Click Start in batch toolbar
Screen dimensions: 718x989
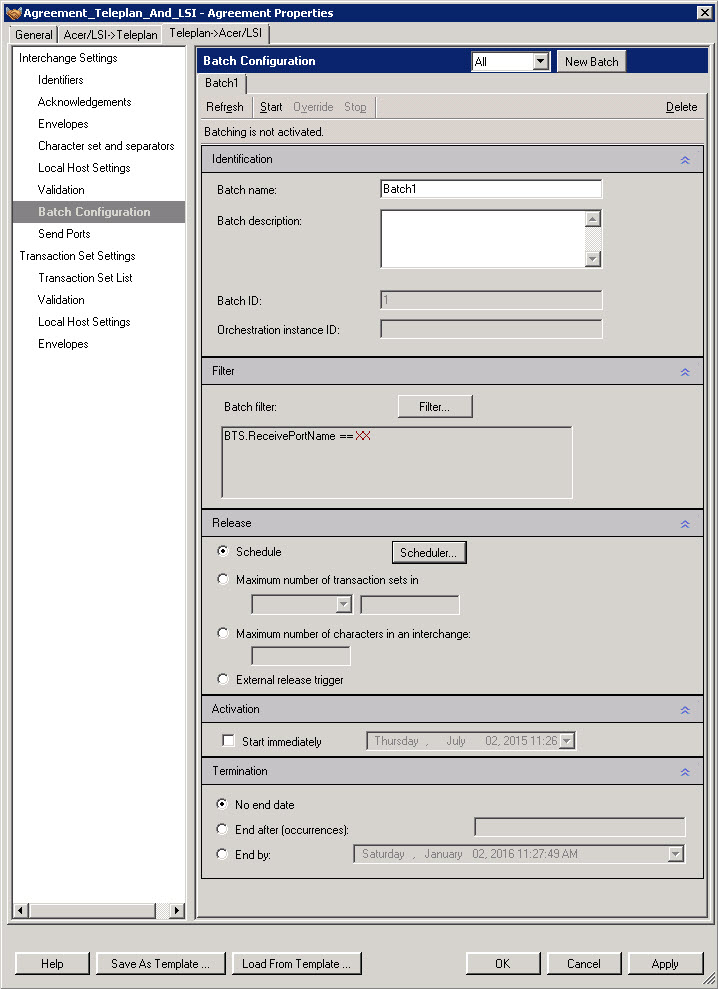(271, 107)
